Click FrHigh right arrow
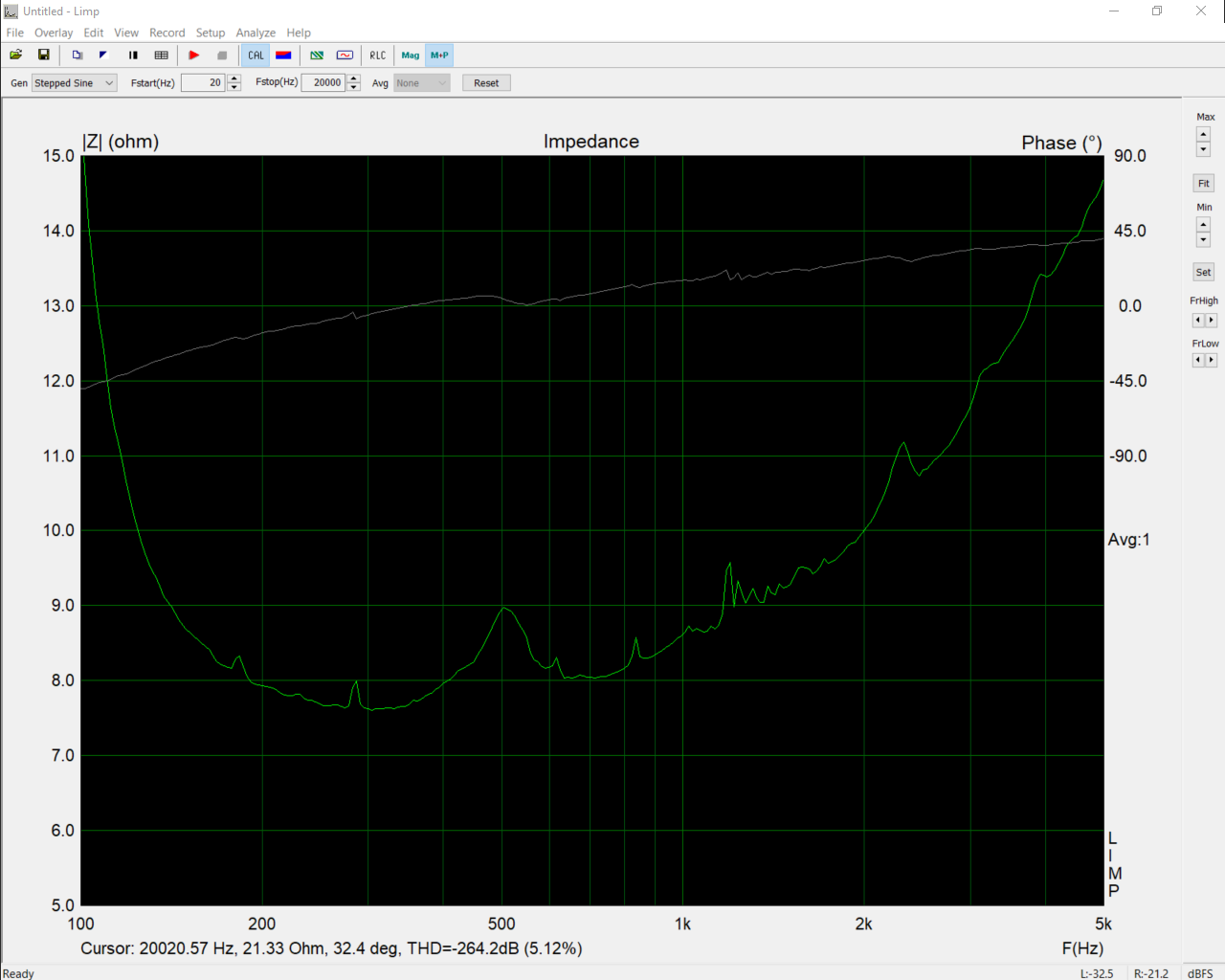The width and height of the screenshot is (1225, 980). [1211, 321]
